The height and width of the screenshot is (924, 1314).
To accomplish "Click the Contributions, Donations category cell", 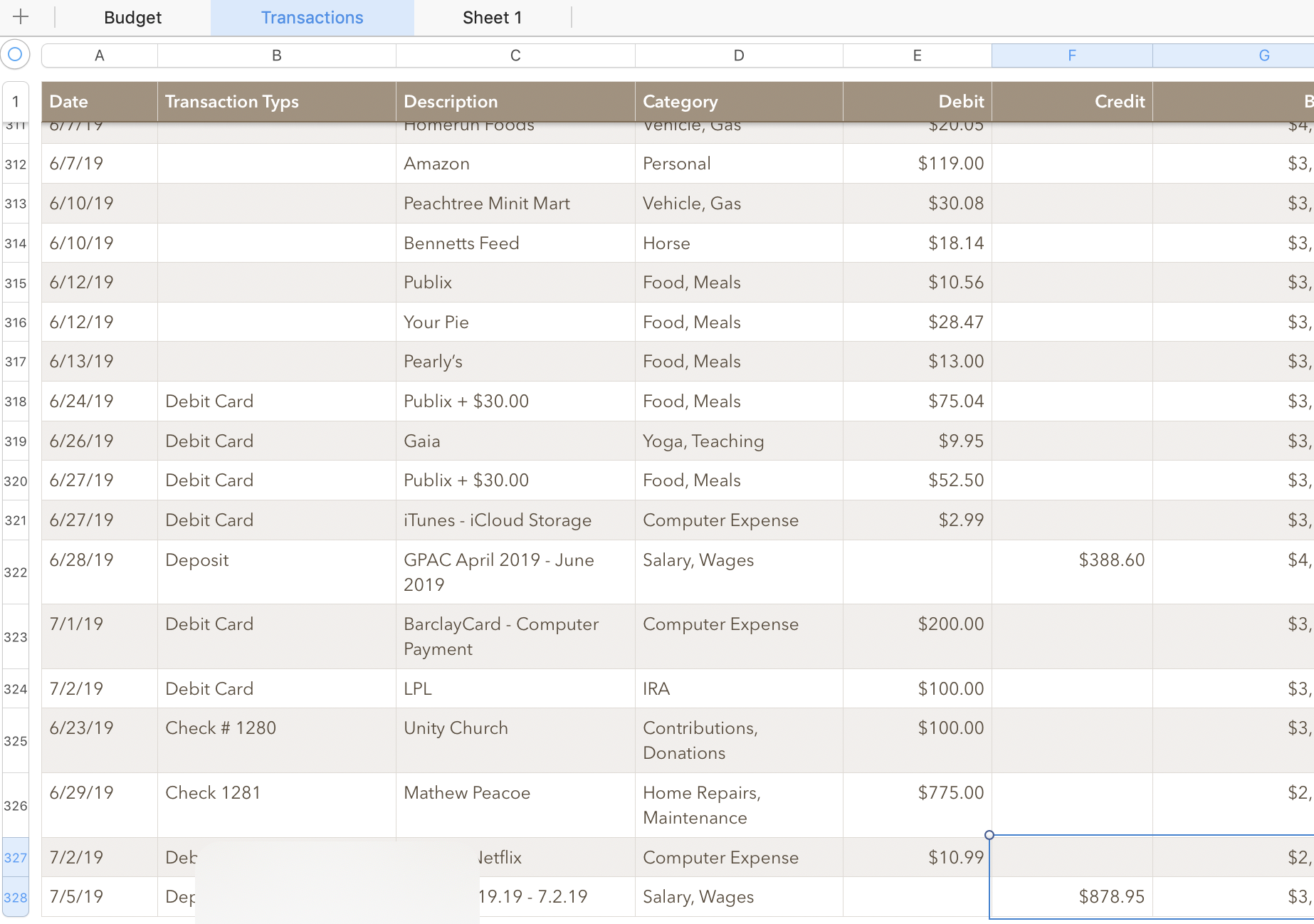I will click(x=739, y=741).
